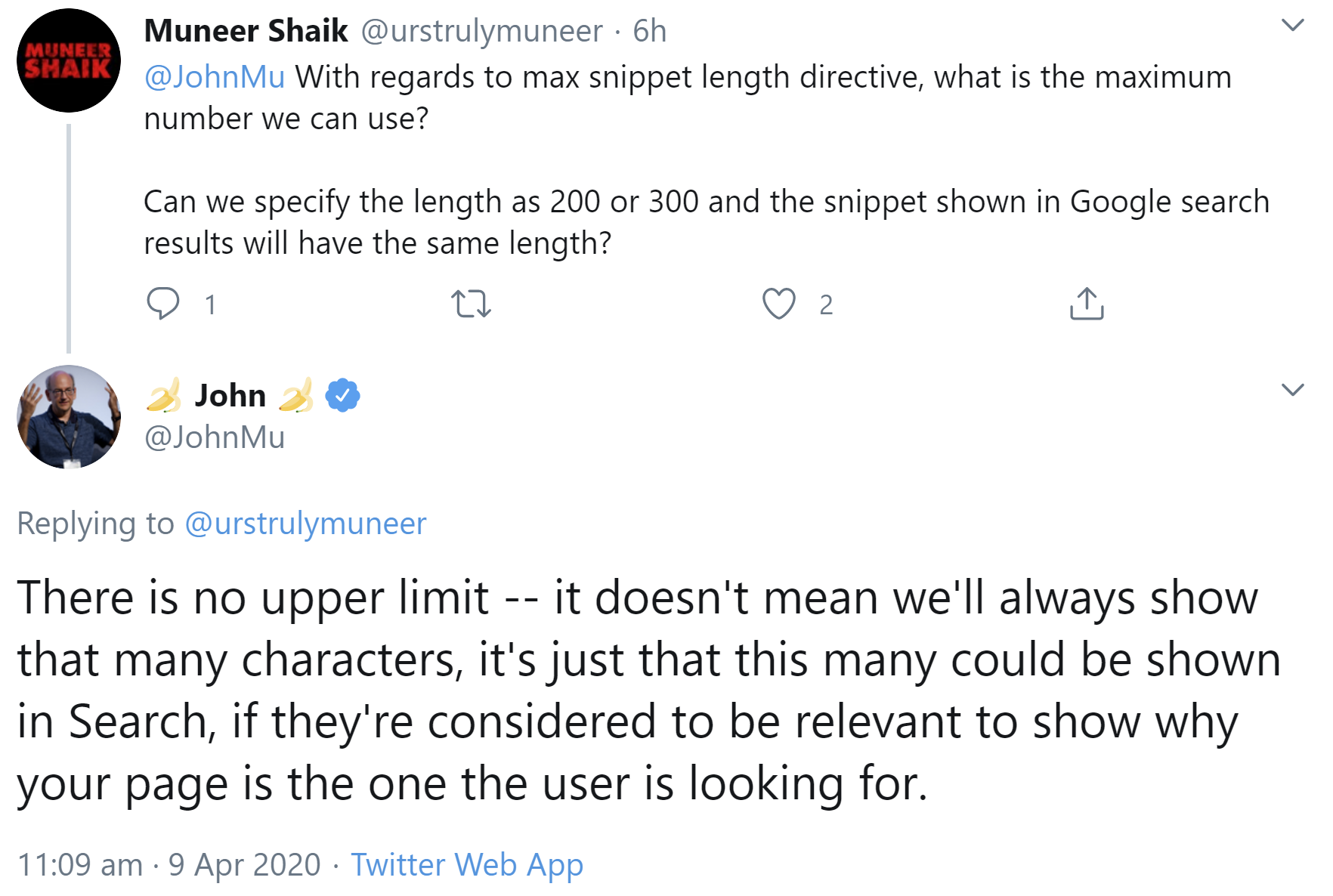
Task: Click the share icon under Muneer's tweet
Action: [1087, 304]
